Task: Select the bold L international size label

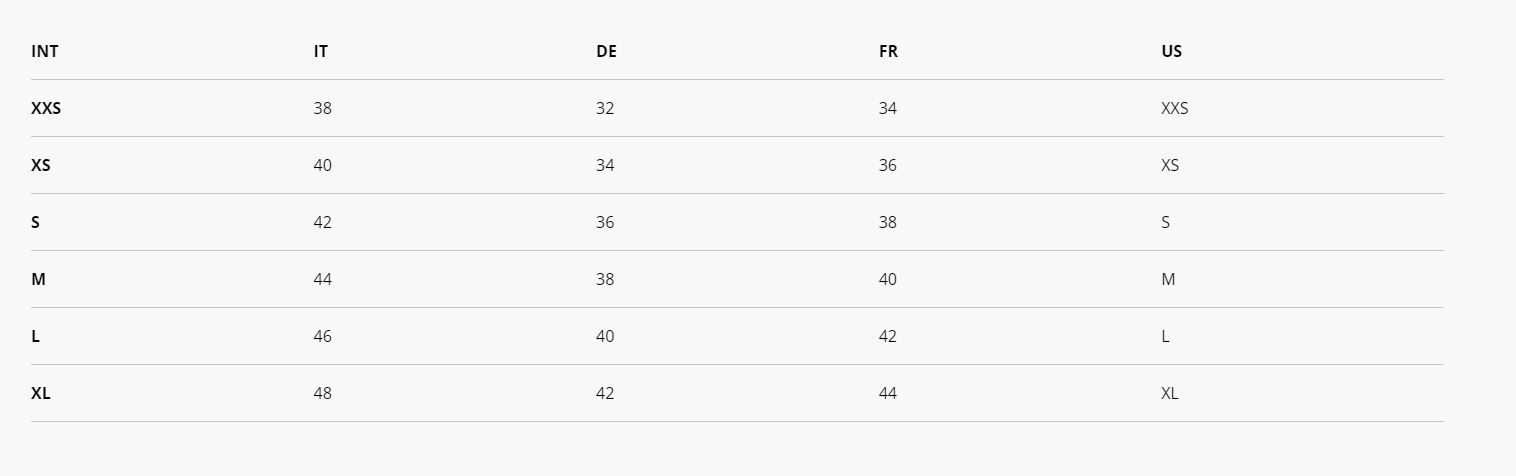Action: coord(35,336)
